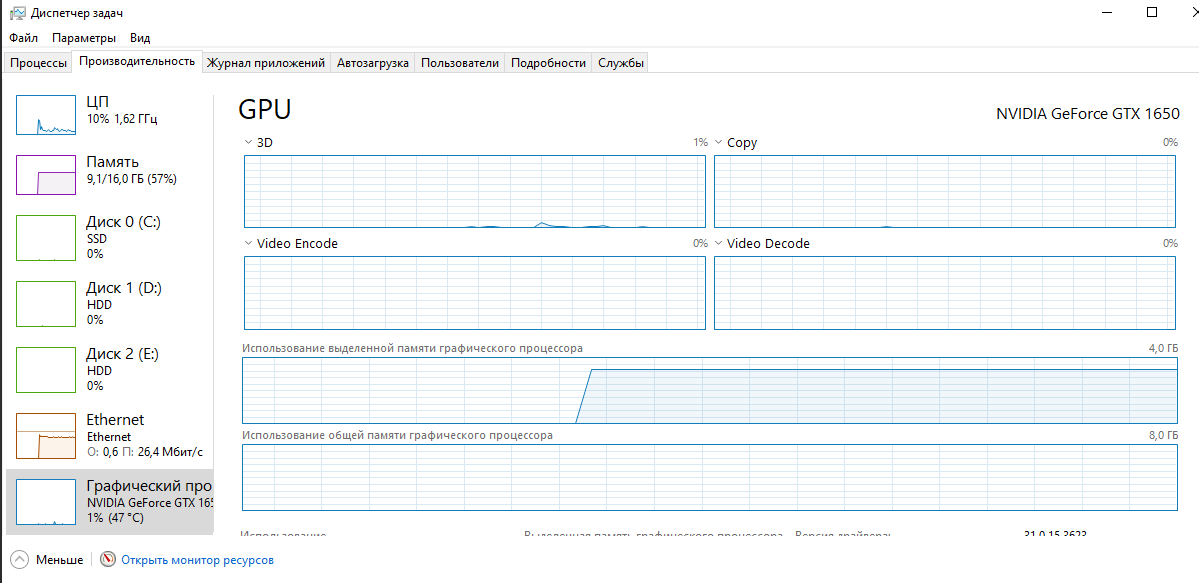Screen dimensions: 1199x583
Task: Select Диск 1 (D:) HDD graph icon
Action: pyautogui.click(x=46, y=304)
